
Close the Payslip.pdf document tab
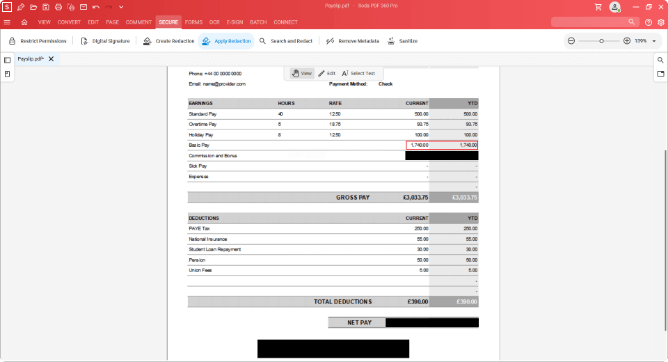51,59
